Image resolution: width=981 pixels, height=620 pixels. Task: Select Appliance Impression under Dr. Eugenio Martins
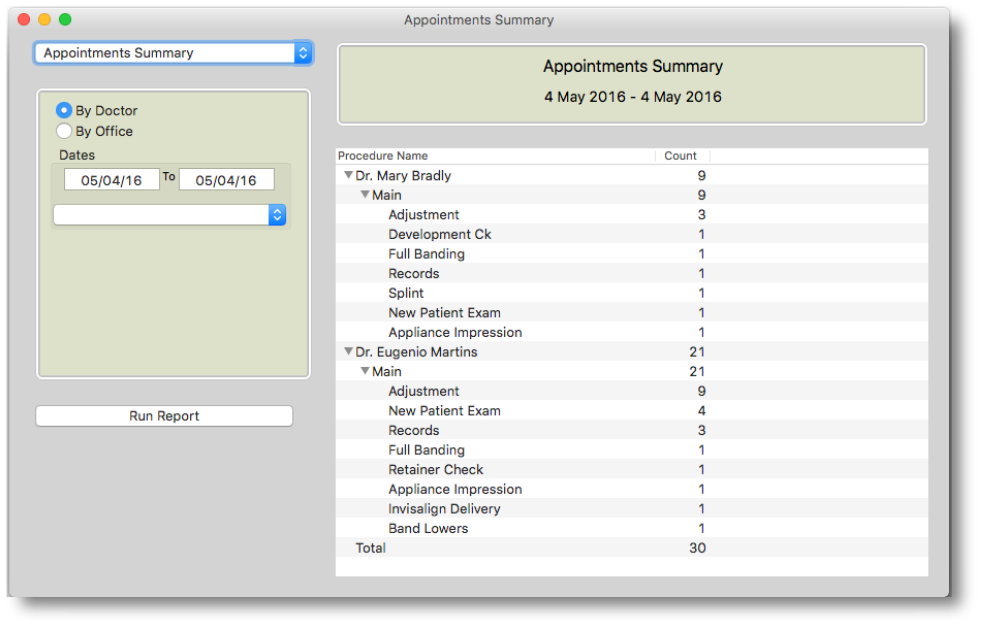[632, 489]
